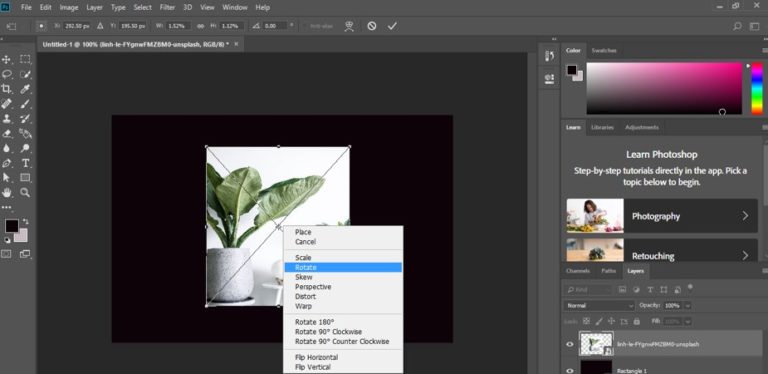Viewport: 768px width, 374px height.
Task: Select the Paint Bucket tool
Action: coord(25,133)
